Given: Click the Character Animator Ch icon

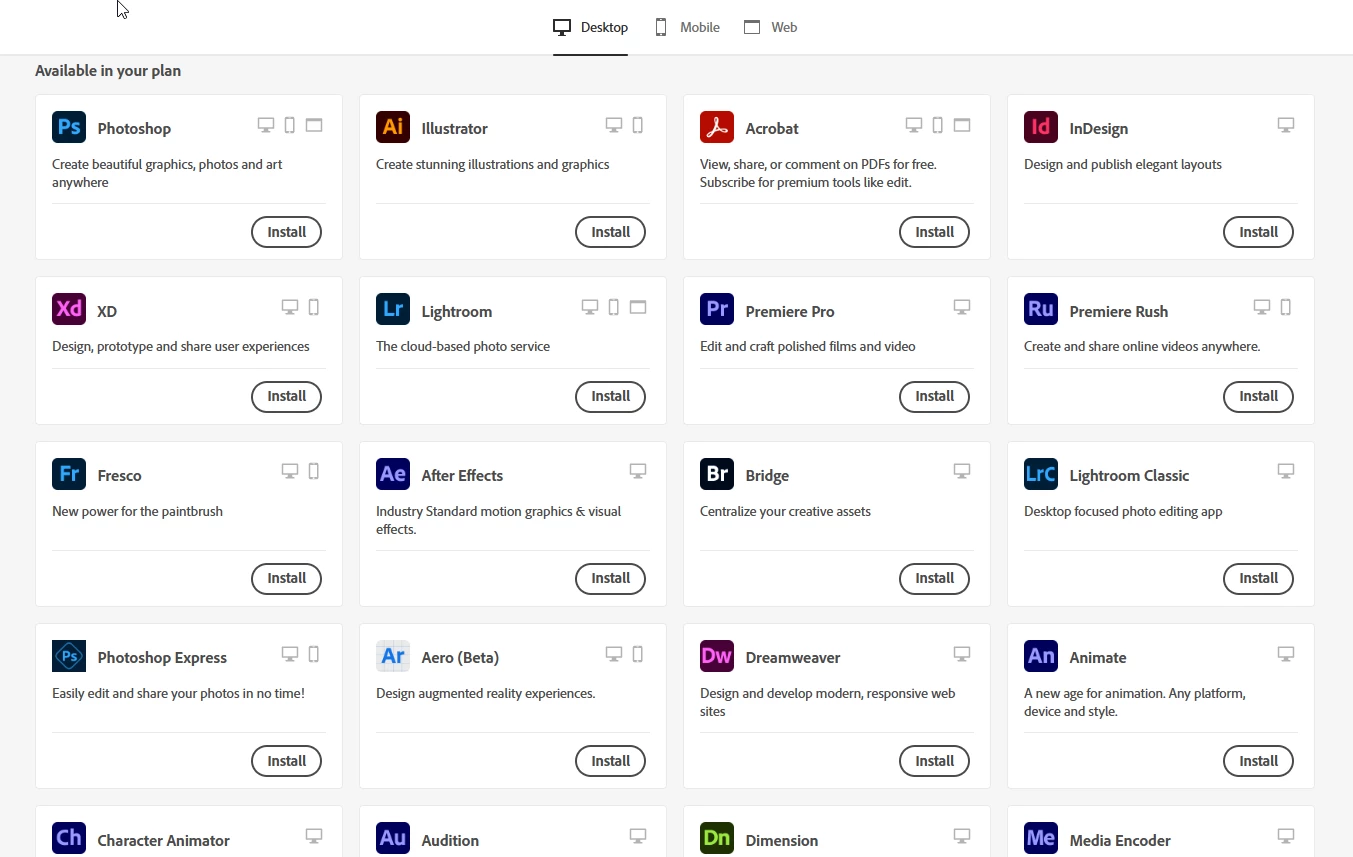Looking at the screenshot, I should pos(69,838).
